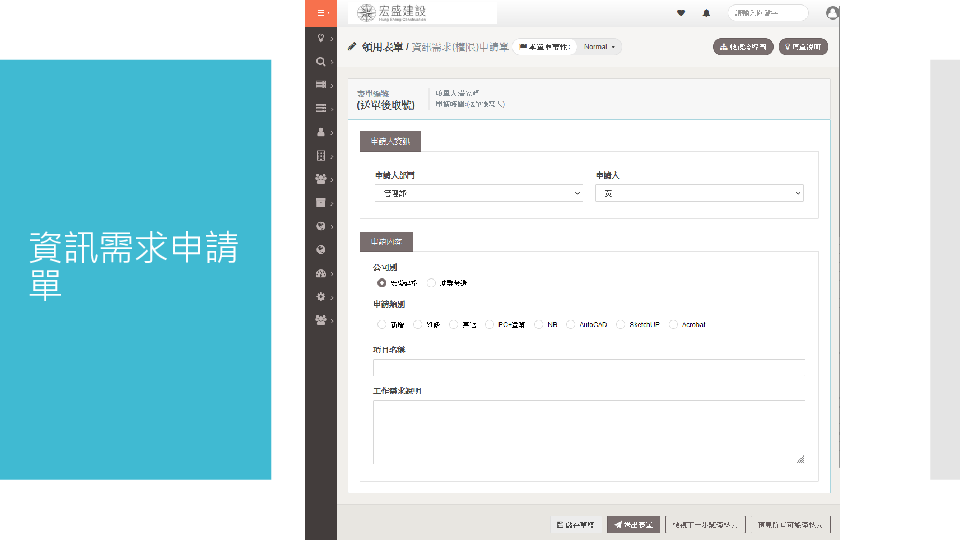This screenshot has height=540, width=960.
Task: Select the NB application type radio
Action: tap(539, 325)
